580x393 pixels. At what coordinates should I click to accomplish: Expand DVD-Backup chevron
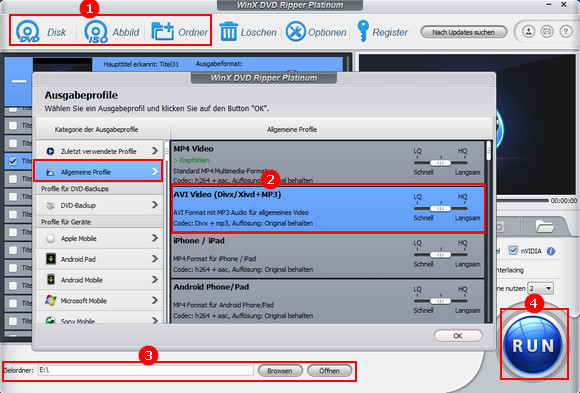[155, 205]
